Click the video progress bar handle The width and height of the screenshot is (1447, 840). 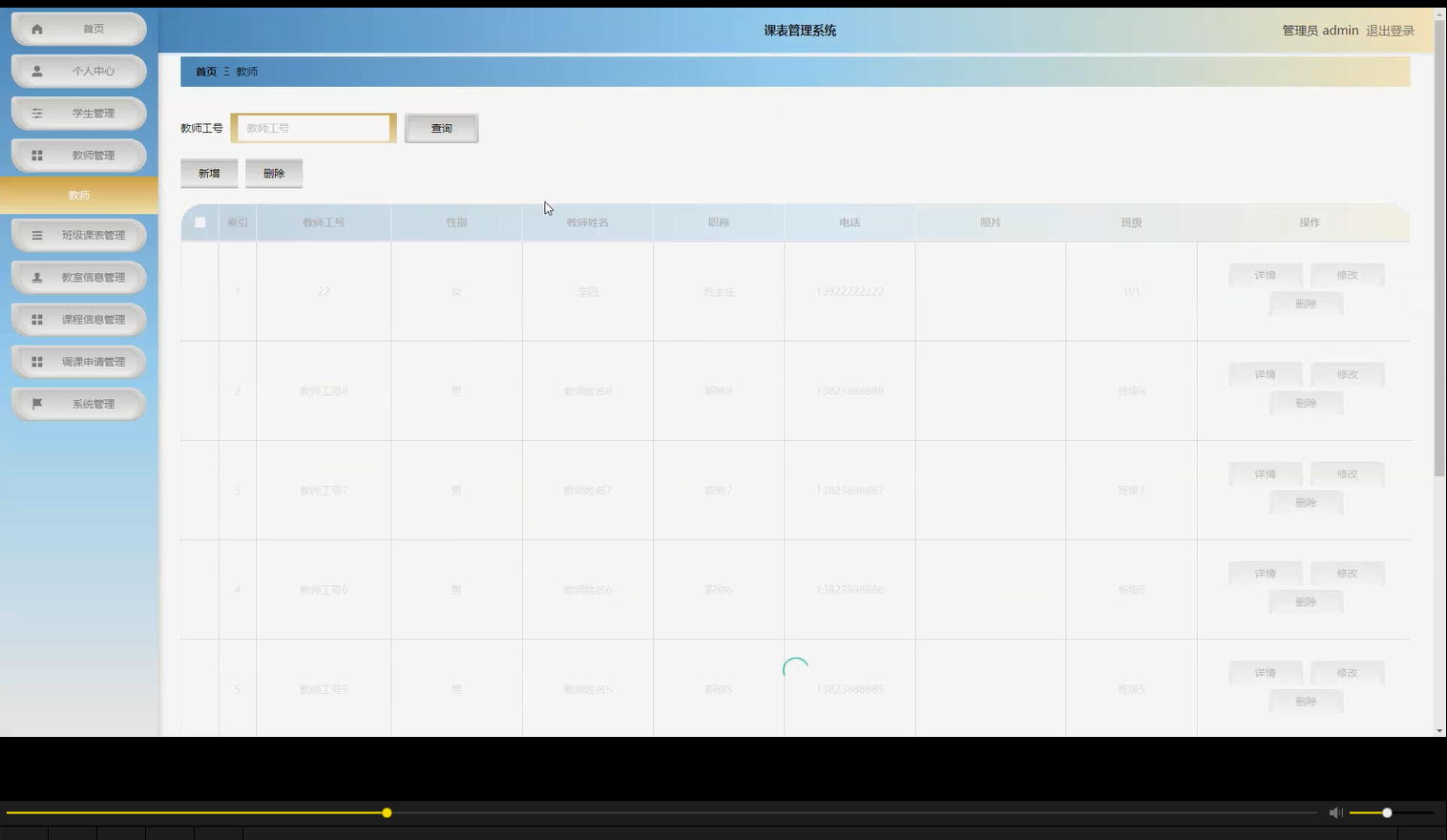387,813
